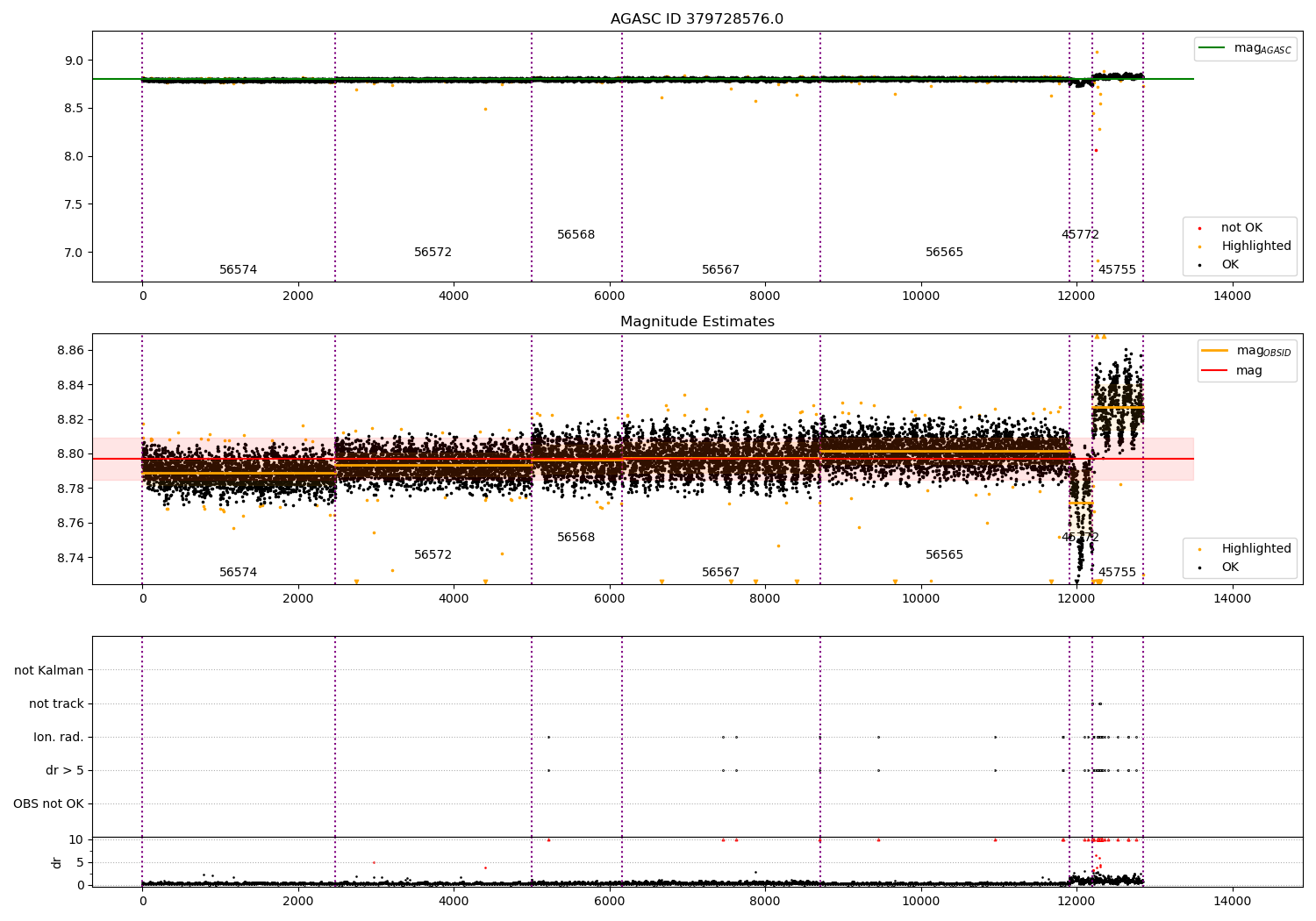Click x-tick 2000 under top plot
Viewport: 1316px width, 921px height.
pyautogui.click(x=298, y=296)
